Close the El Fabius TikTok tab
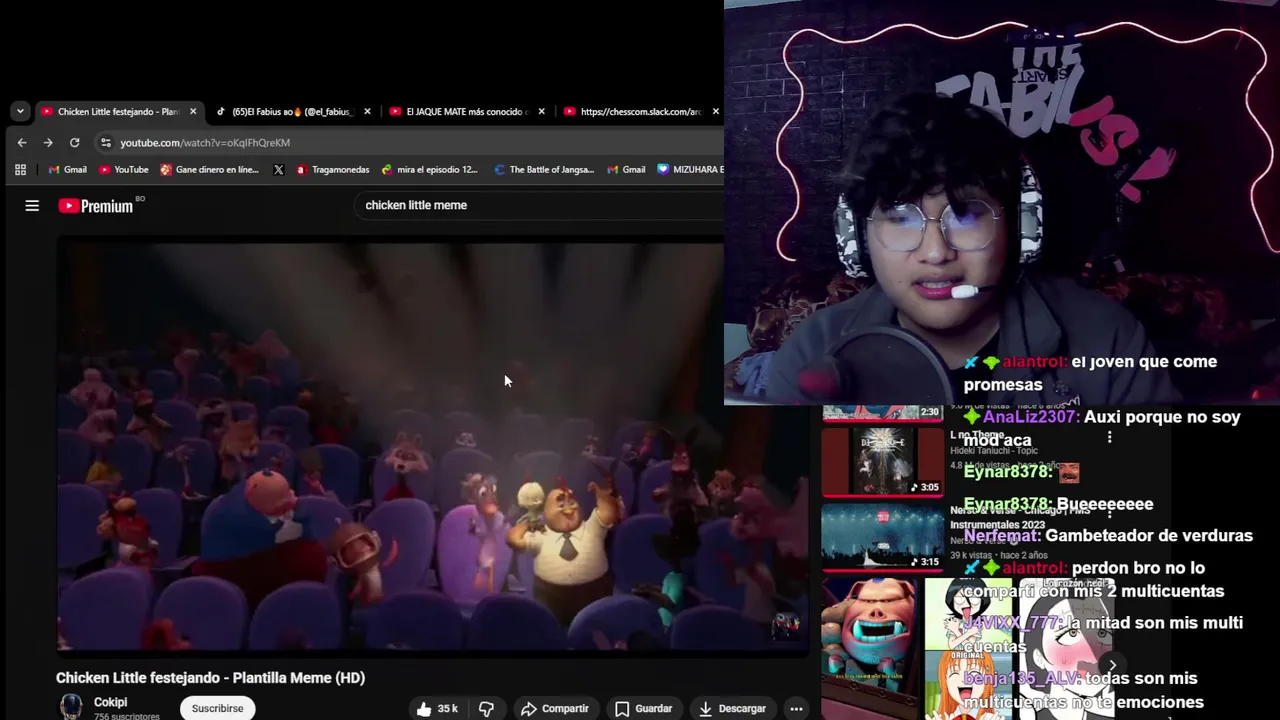Viewport: 1280px width, 720px height. pyautogui.click(x=367, y=112)
